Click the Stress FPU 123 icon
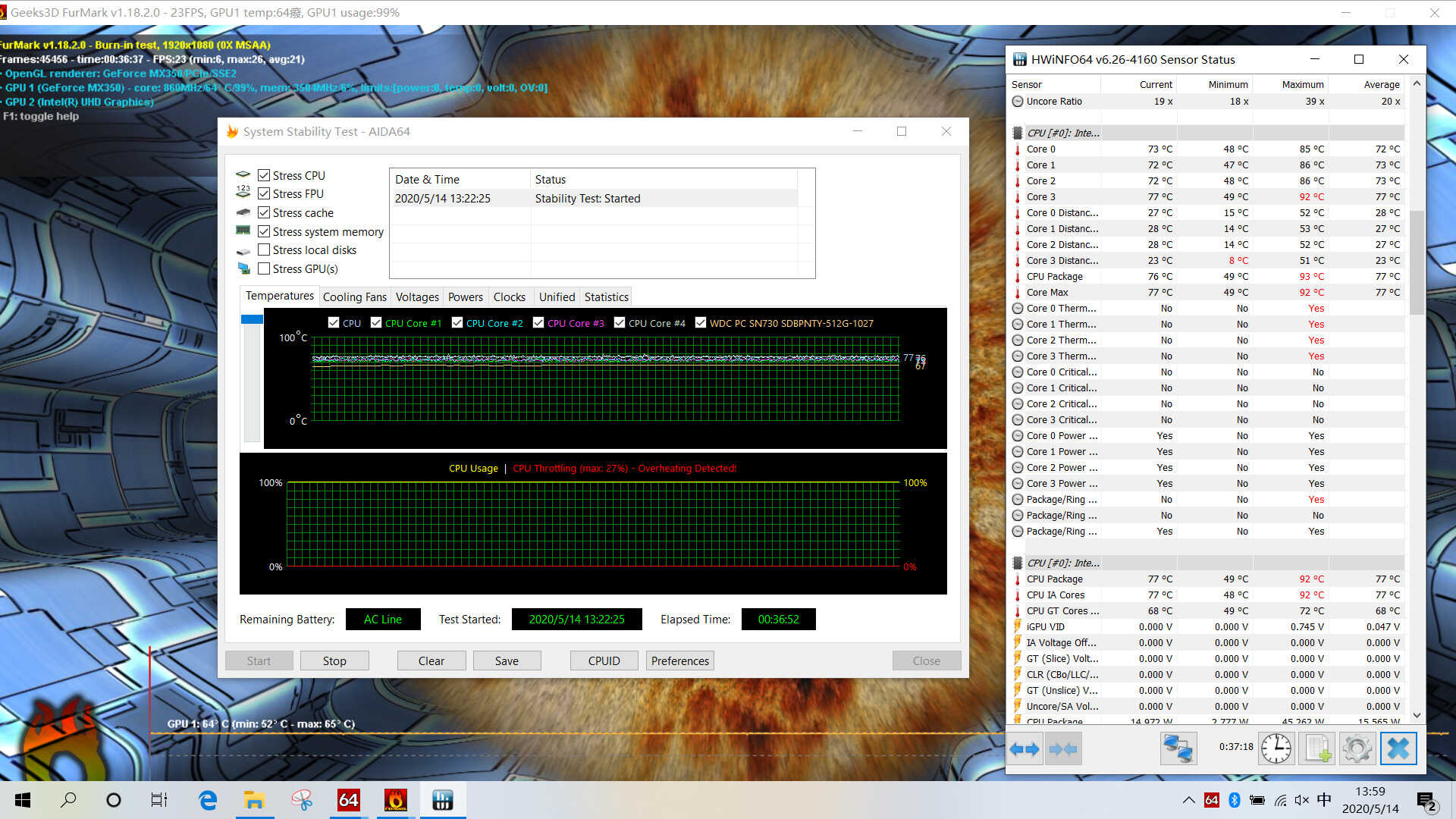The height and width of the screenshot is (819, 1456). click(243, 193)
